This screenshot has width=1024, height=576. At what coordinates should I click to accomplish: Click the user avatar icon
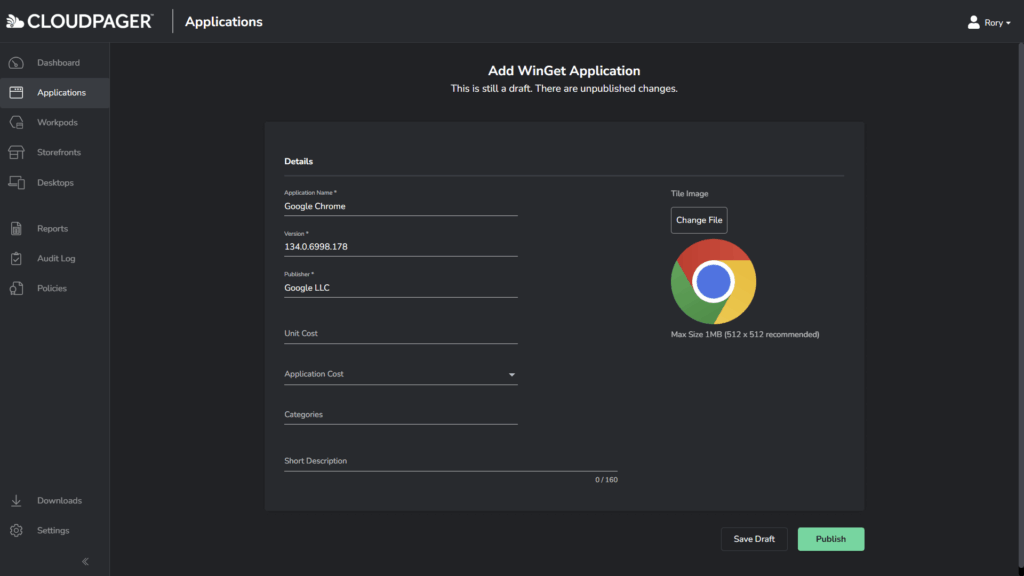point(973,22)
